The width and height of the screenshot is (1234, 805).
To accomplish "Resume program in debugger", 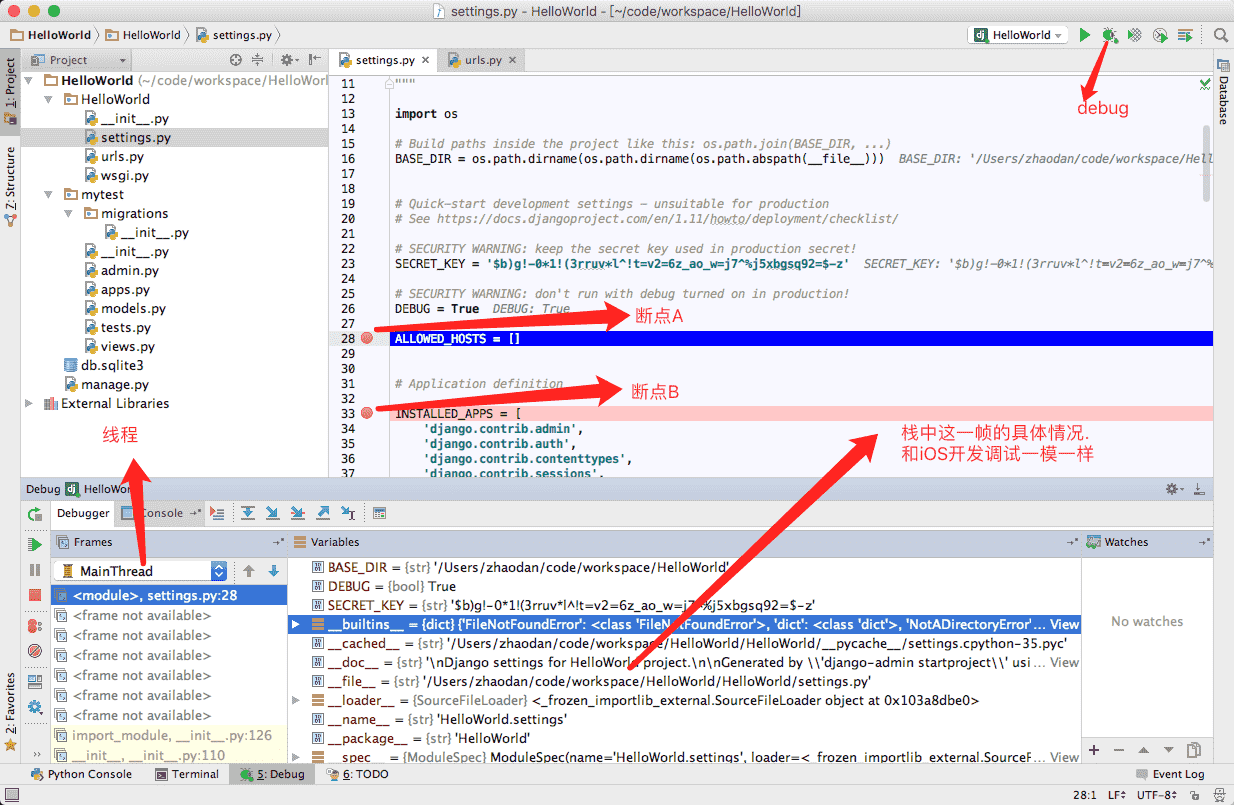I will [x=35, y=545].
